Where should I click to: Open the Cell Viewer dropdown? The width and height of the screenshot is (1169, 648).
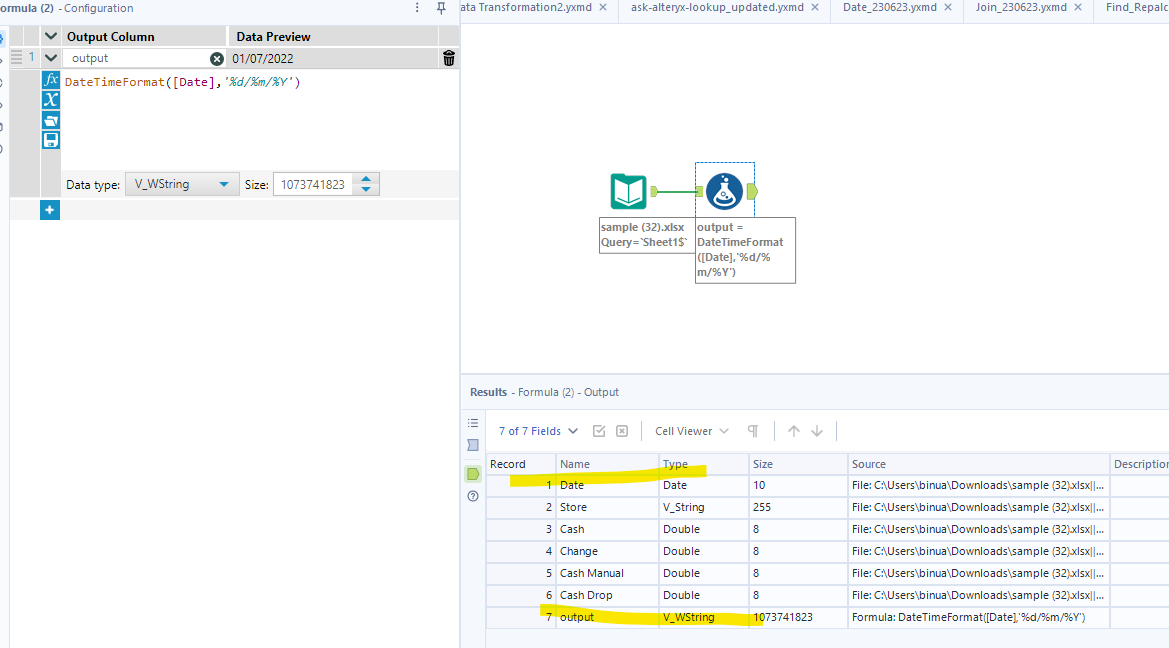coord(692,431)
